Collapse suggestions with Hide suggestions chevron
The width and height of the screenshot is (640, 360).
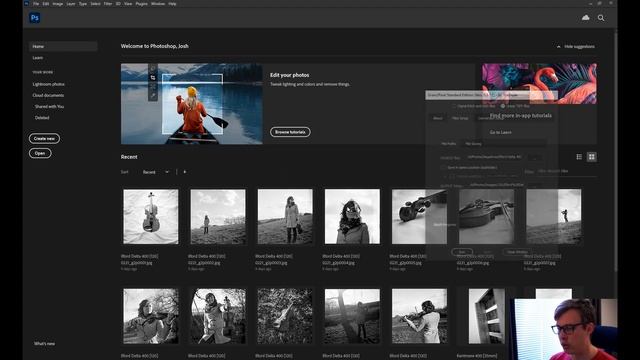click(576, 47)
